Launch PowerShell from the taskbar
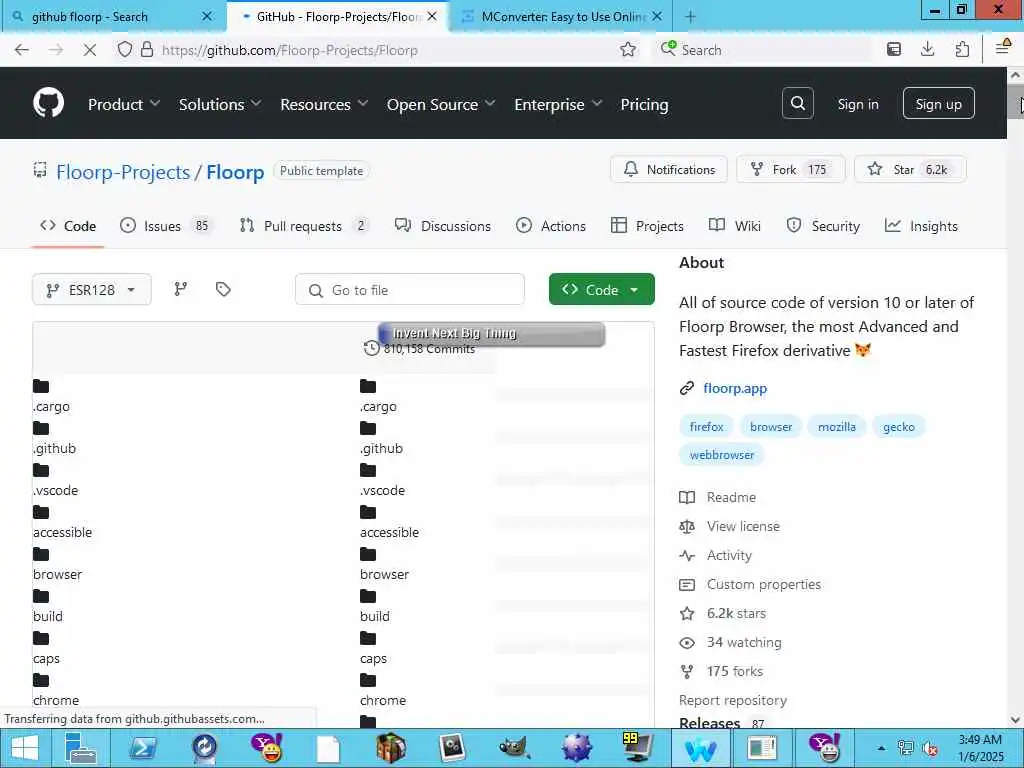Viewport: 1024px width, 768px height. [x=143, y=748]
